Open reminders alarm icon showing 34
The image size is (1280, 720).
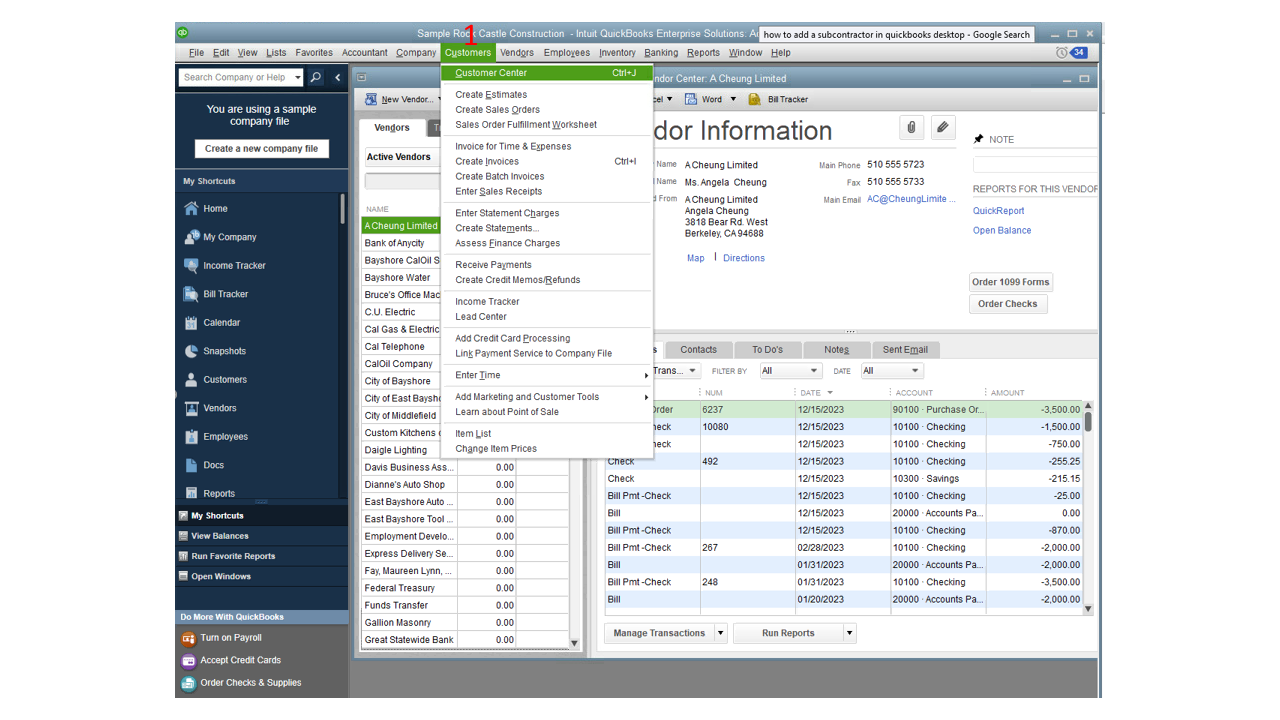pos(1071,53)
